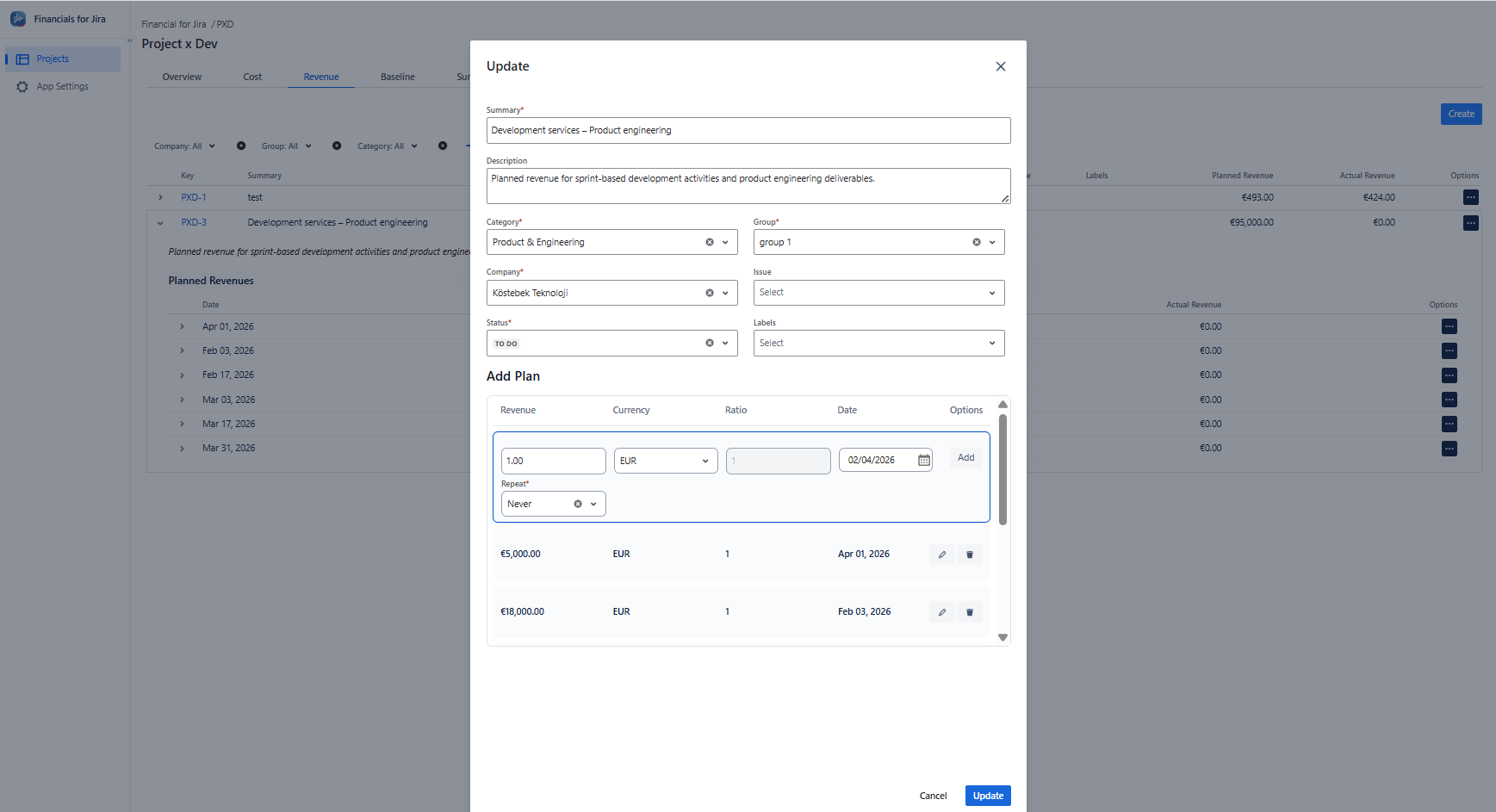Click Cancel in the Update dialog
Screen dimensions: 1496x812
[x=933, y=797]
